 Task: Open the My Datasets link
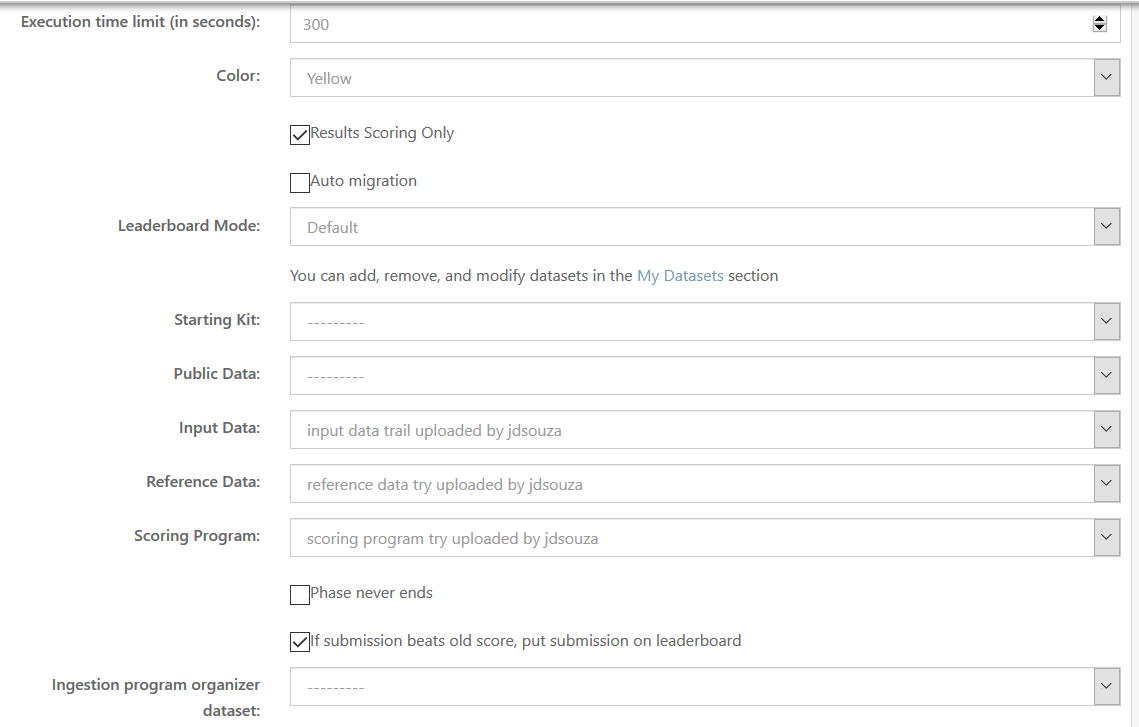680,275
